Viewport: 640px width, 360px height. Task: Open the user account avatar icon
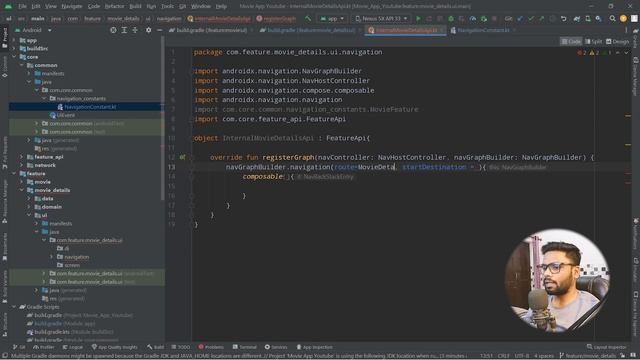(x=623, y=18)
